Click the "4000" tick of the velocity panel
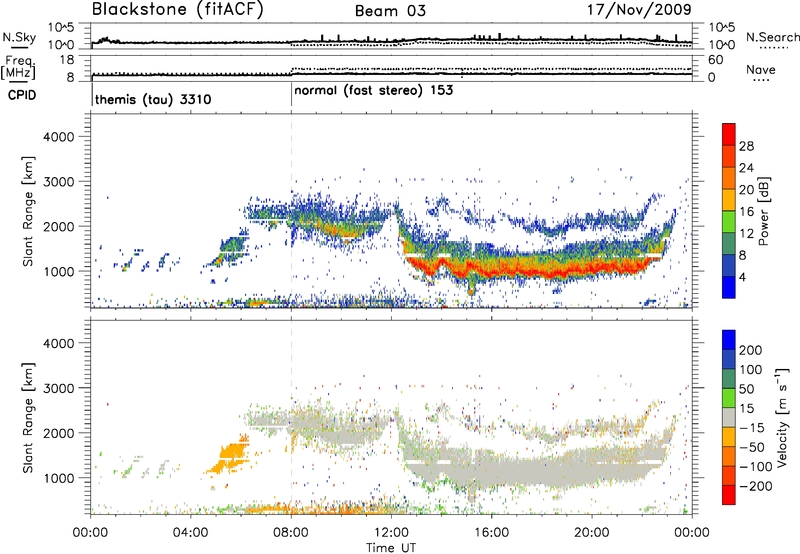Viewport: 800px width, 554px height. [x=59, y=343]
